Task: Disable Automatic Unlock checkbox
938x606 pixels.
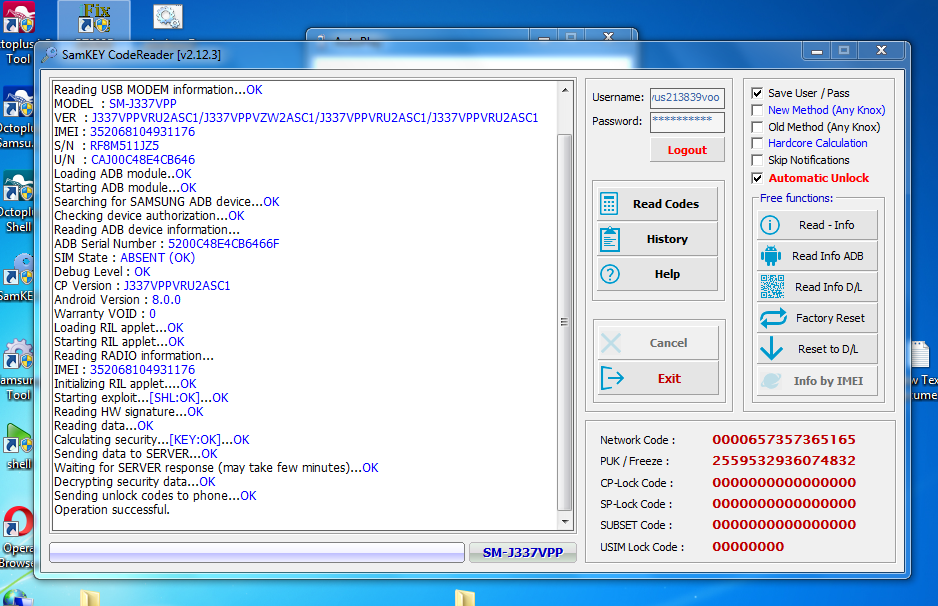Action: [x=757, y=178]
